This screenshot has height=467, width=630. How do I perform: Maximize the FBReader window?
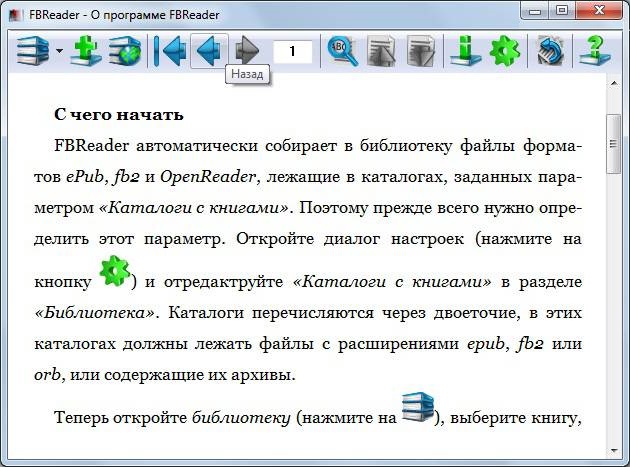[x=562, y=10]
